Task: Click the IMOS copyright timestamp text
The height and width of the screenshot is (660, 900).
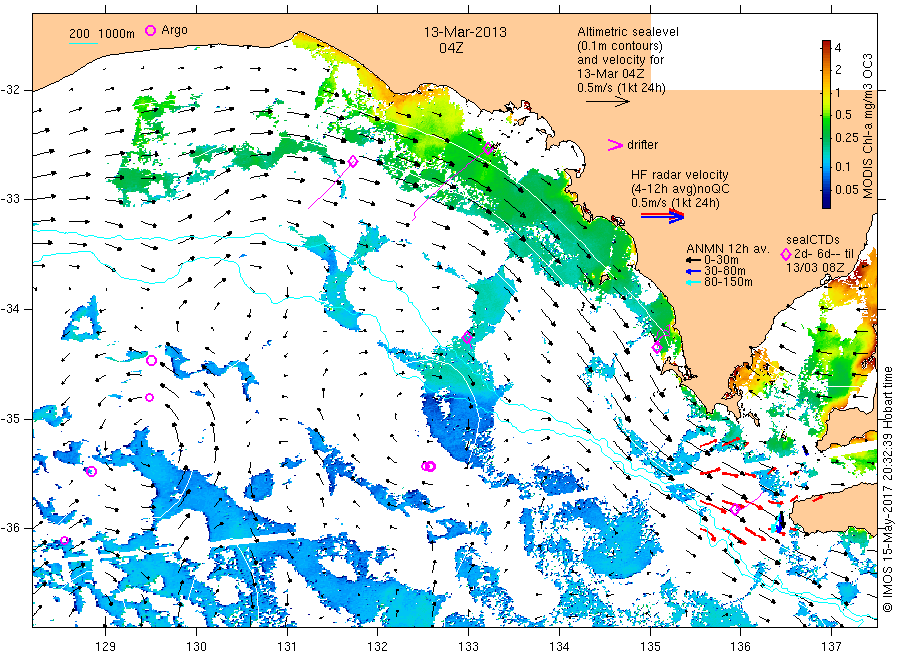Action: click(x=887, y=489)
